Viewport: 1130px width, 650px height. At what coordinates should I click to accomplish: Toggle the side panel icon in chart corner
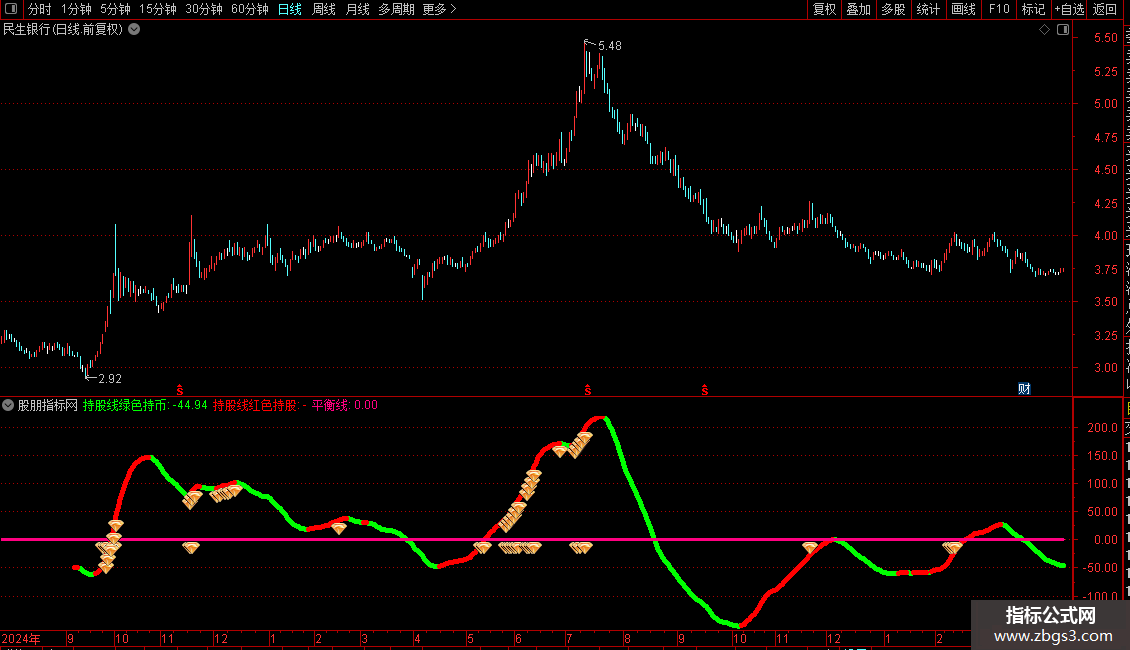point(1063,30)
